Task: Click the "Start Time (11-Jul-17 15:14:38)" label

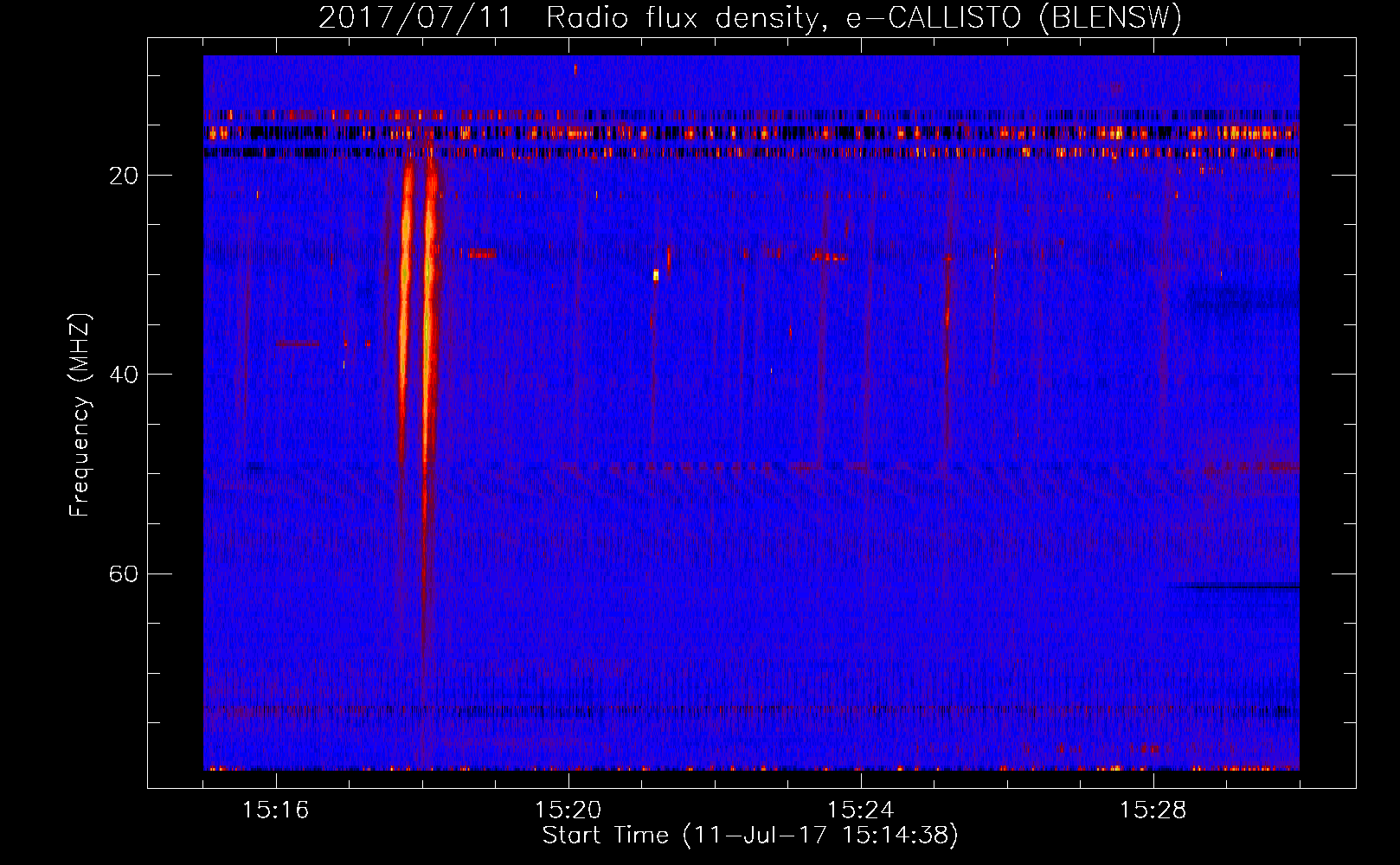Action: [x=750, y=836]
